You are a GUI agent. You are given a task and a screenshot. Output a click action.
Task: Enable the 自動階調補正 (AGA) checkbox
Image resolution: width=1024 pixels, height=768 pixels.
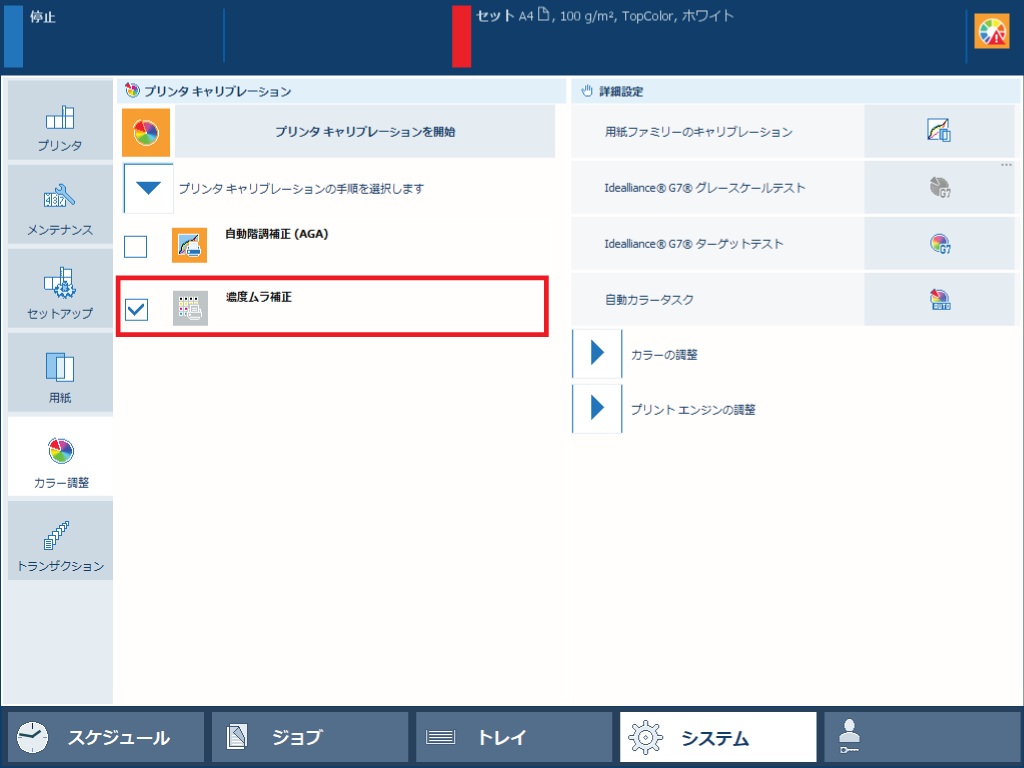136,247
